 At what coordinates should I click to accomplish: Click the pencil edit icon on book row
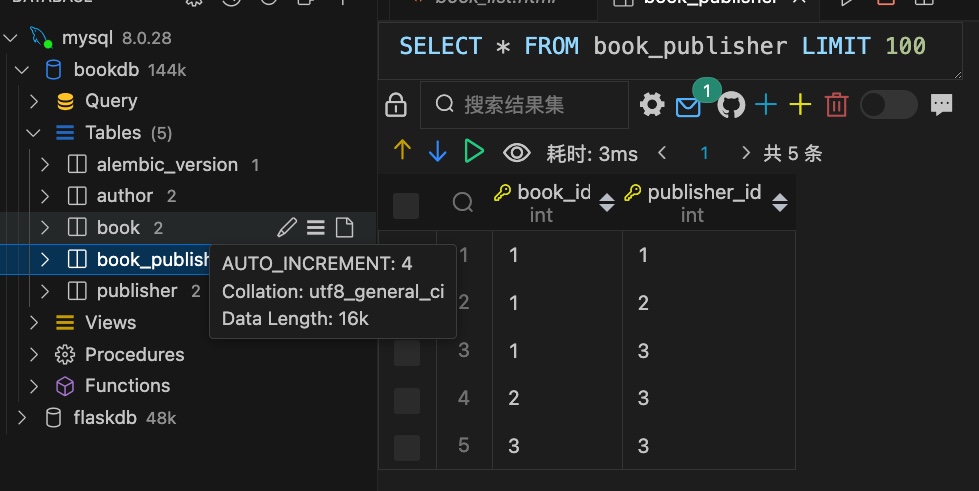[287, 227]
